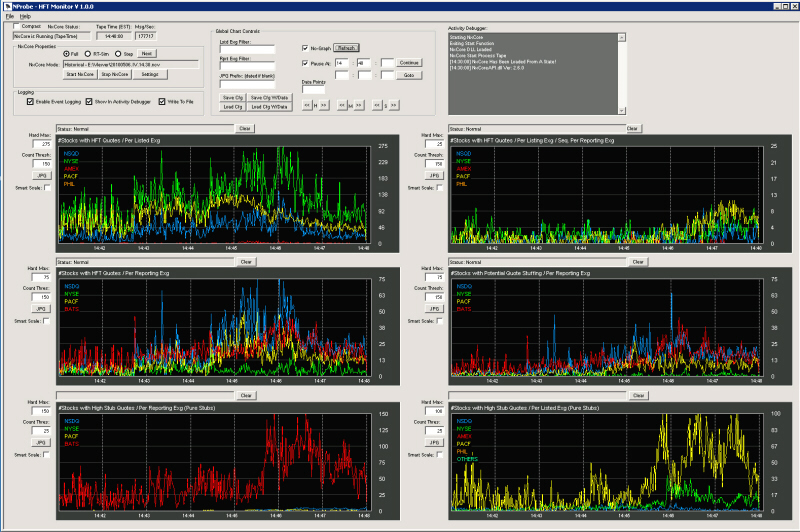Click the Save Cfg button
This screenshot has height=532, width=800.
[233, 97]
